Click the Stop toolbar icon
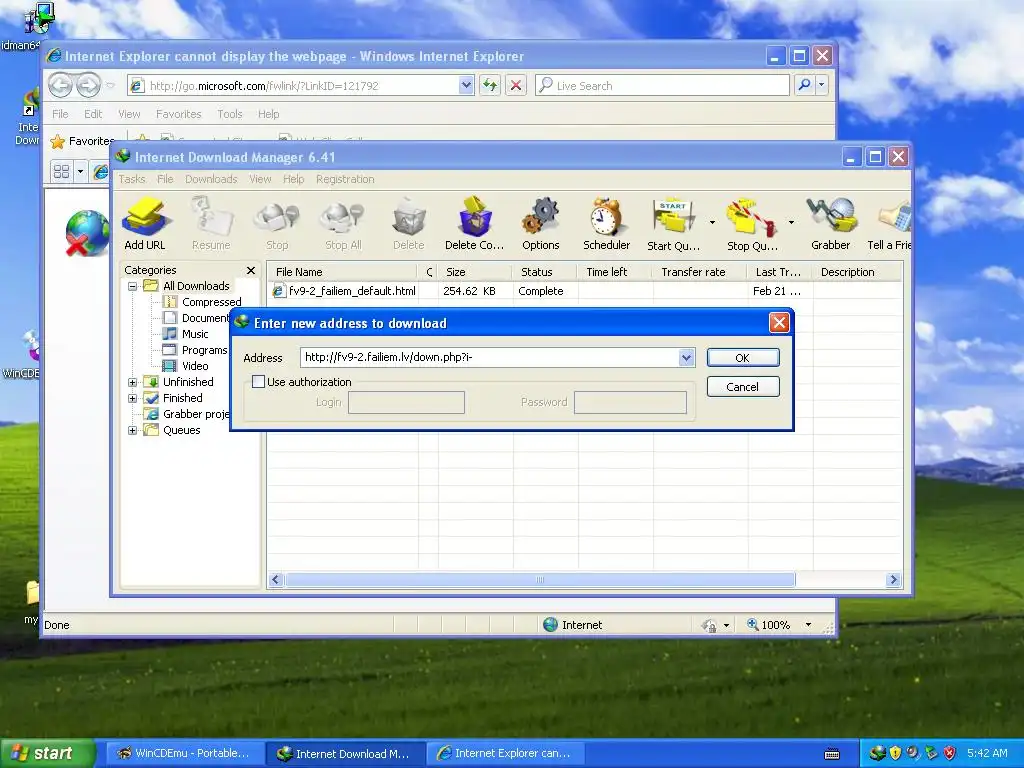The image size is (1024, 768). tap(277, 224)
